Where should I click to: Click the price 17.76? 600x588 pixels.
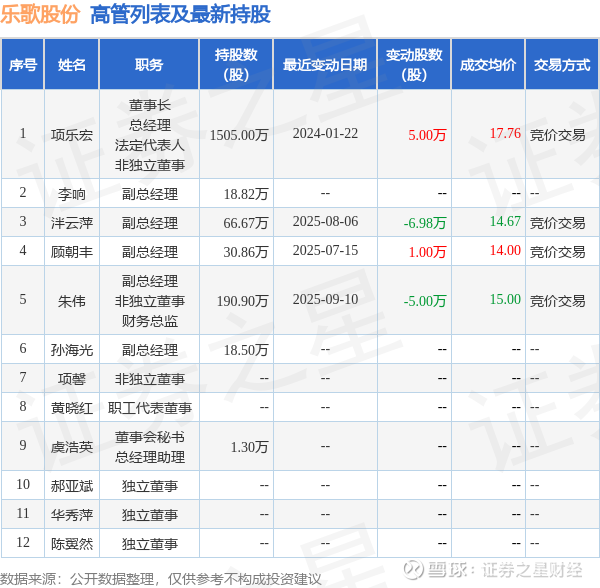tap(505, 134)
